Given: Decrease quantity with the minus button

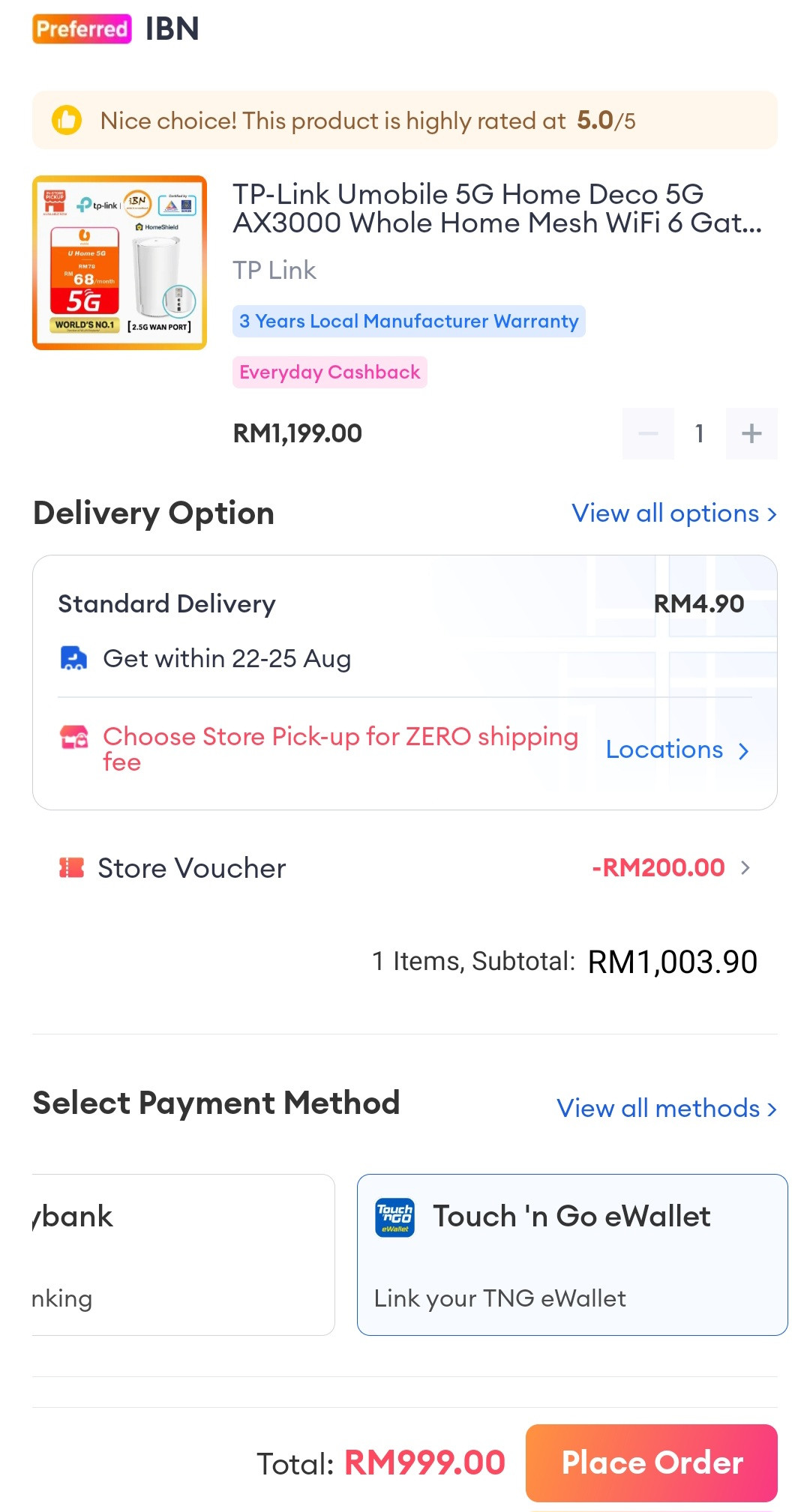Looking at the screenshot, I should 648,433.
